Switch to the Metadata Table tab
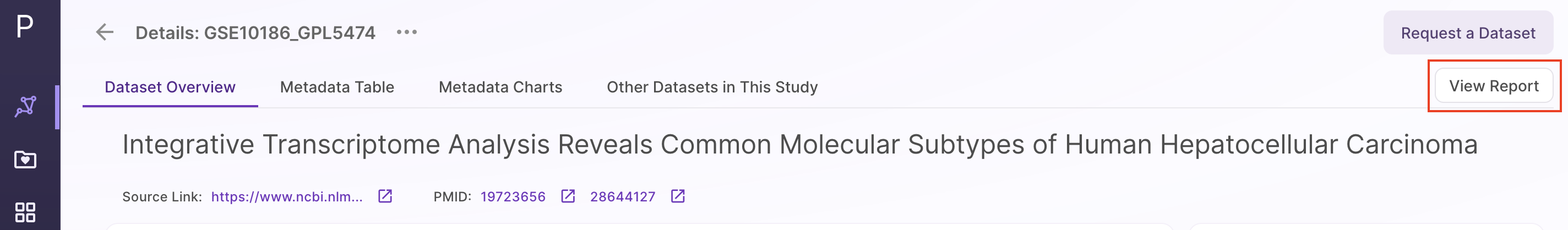The image size is (1568, 230). point(336,87)
